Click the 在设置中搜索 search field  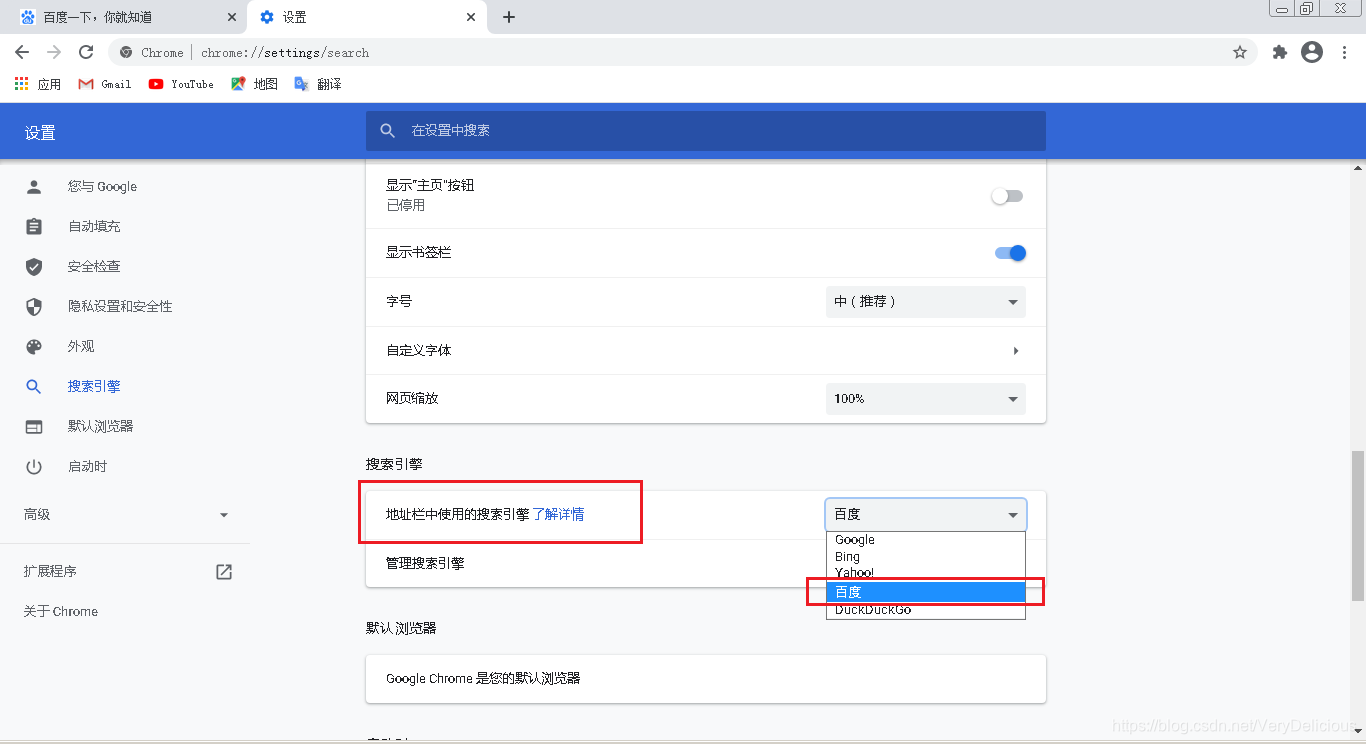click(x=705, y=131)
